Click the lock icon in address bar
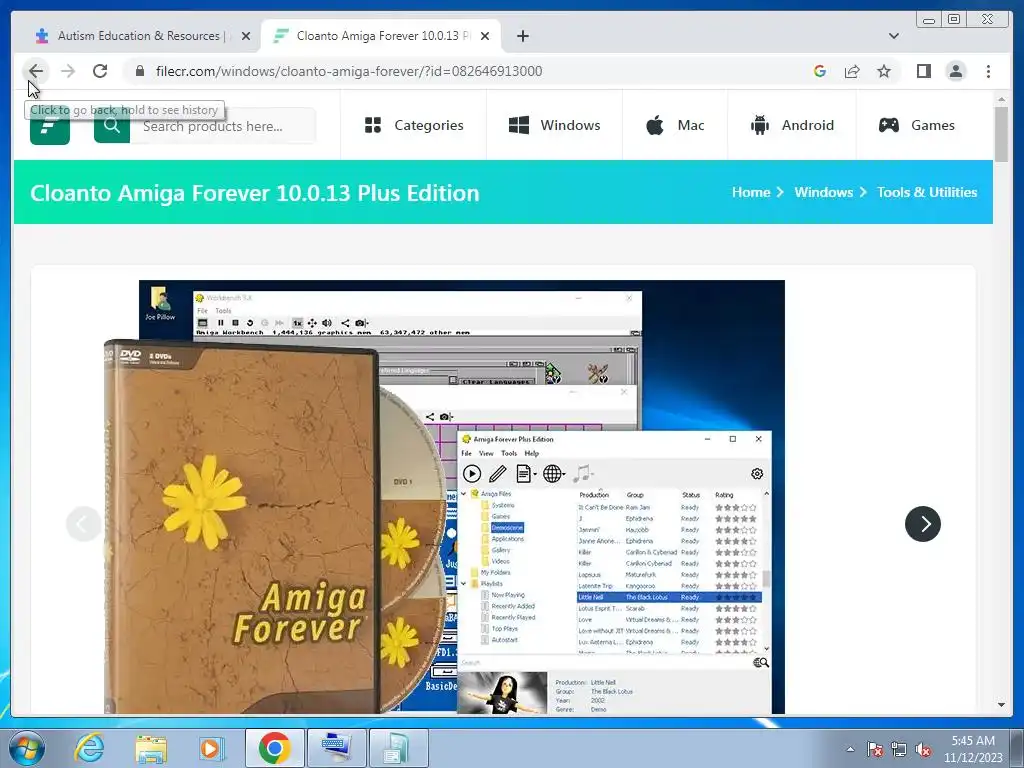Screen dimensions: 1024x768 (x=139, y=71)
